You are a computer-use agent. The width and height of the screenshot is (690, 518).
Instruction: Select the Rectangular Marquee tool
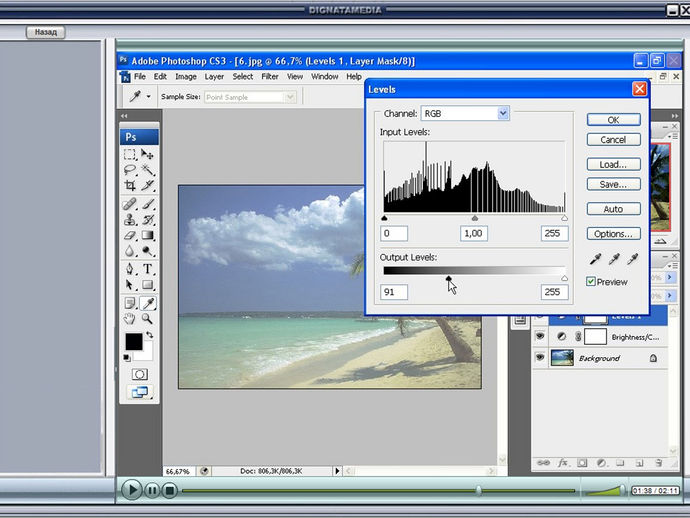pos(130,154)
